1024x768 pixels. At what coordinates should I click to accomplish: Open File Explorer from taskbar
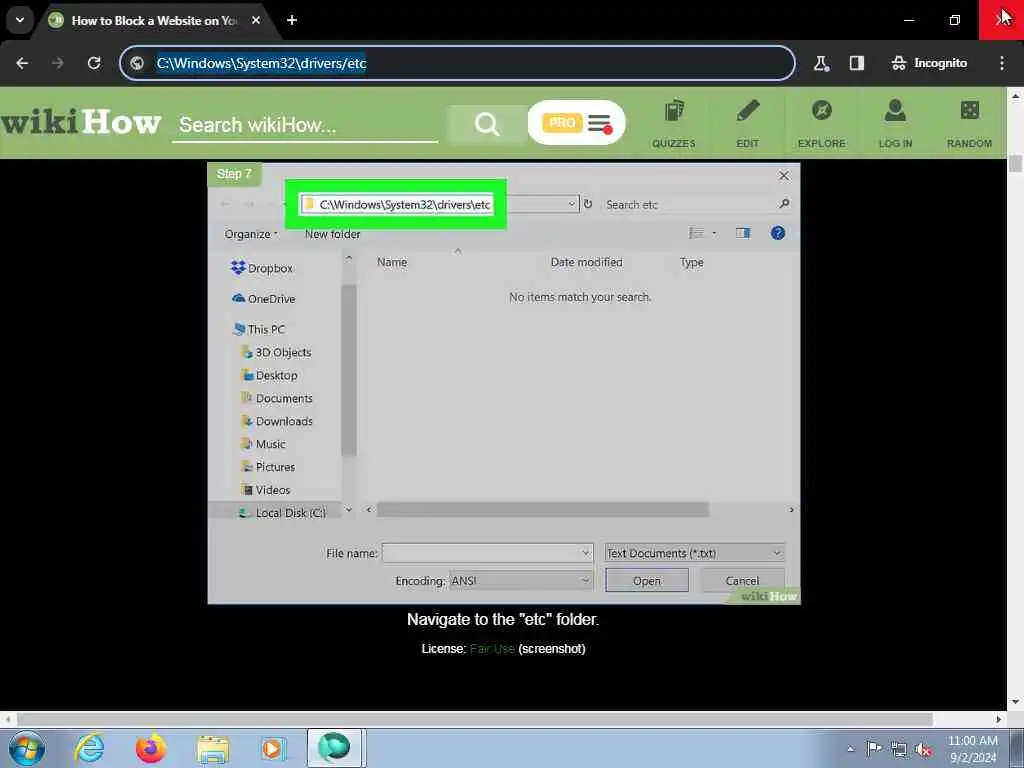tap(213, 750)
